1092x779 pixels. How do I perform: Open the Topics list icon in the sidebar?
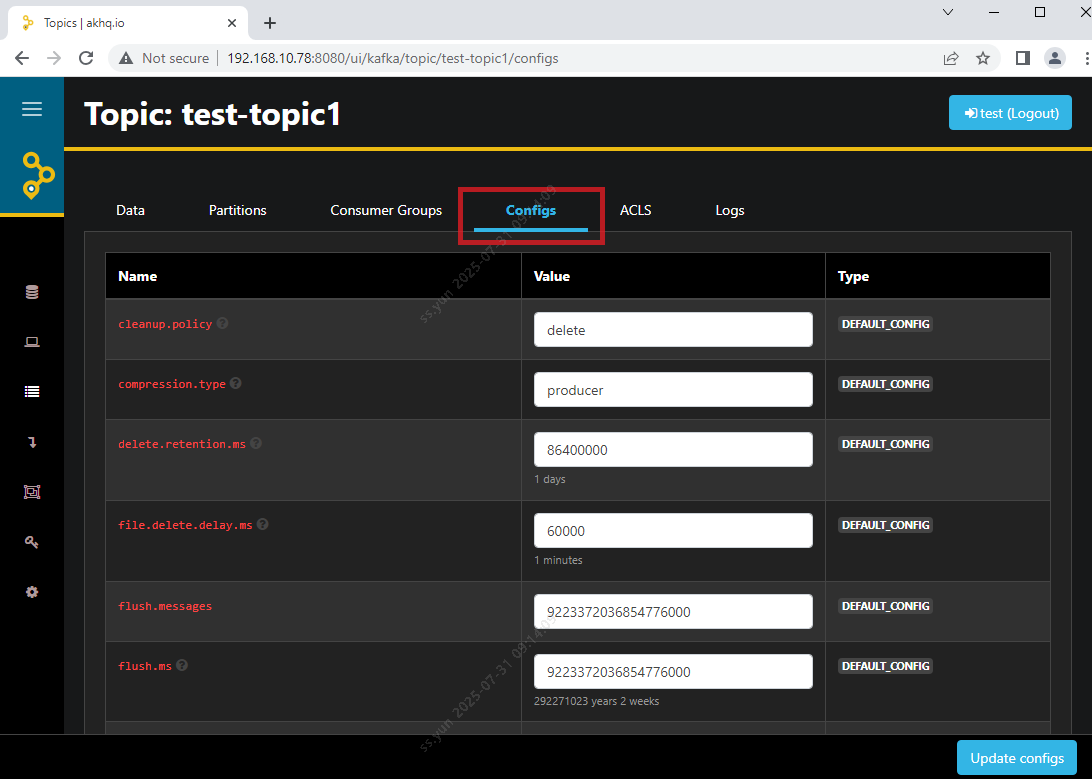(32, 392)
